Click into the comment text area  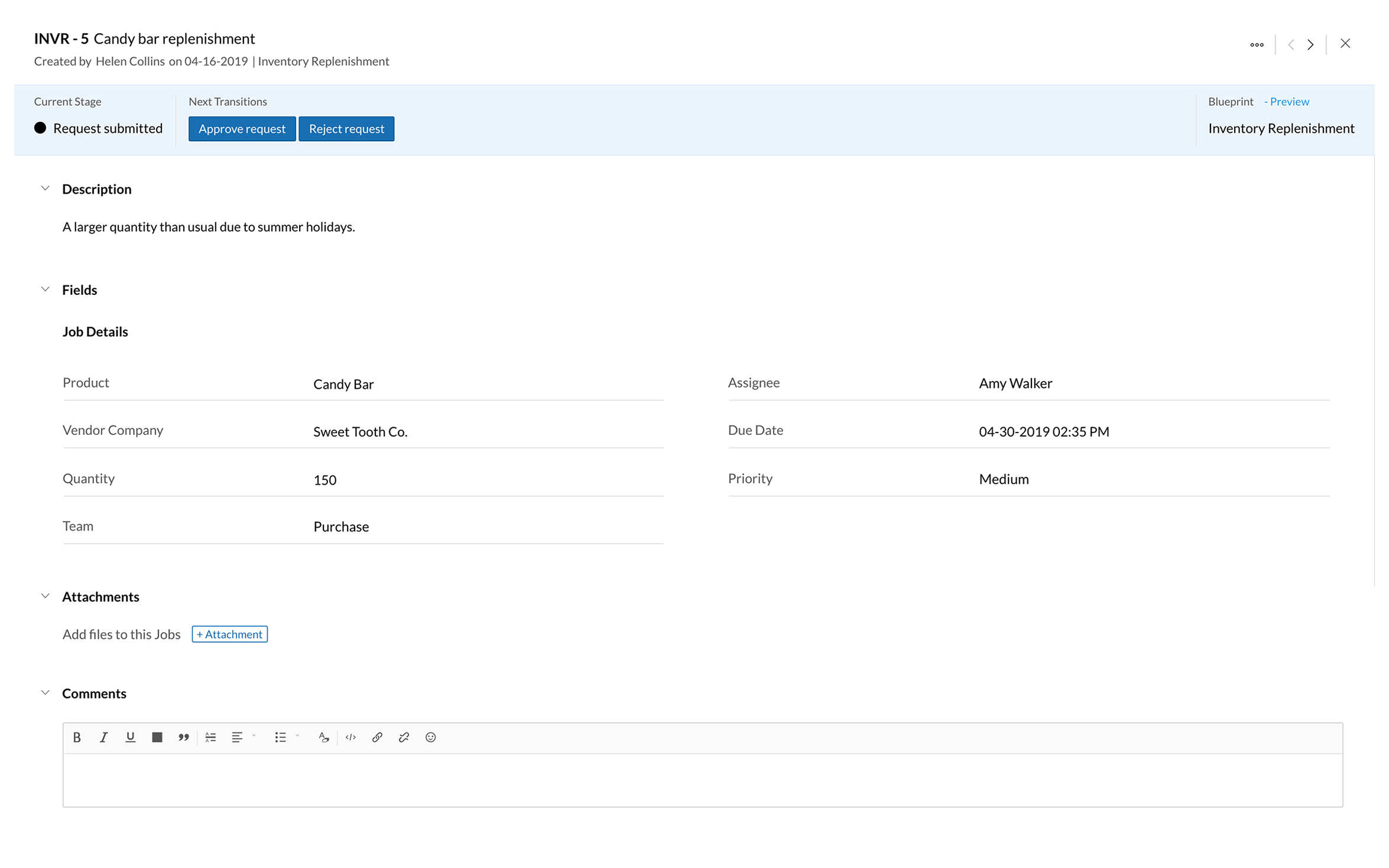703,780
